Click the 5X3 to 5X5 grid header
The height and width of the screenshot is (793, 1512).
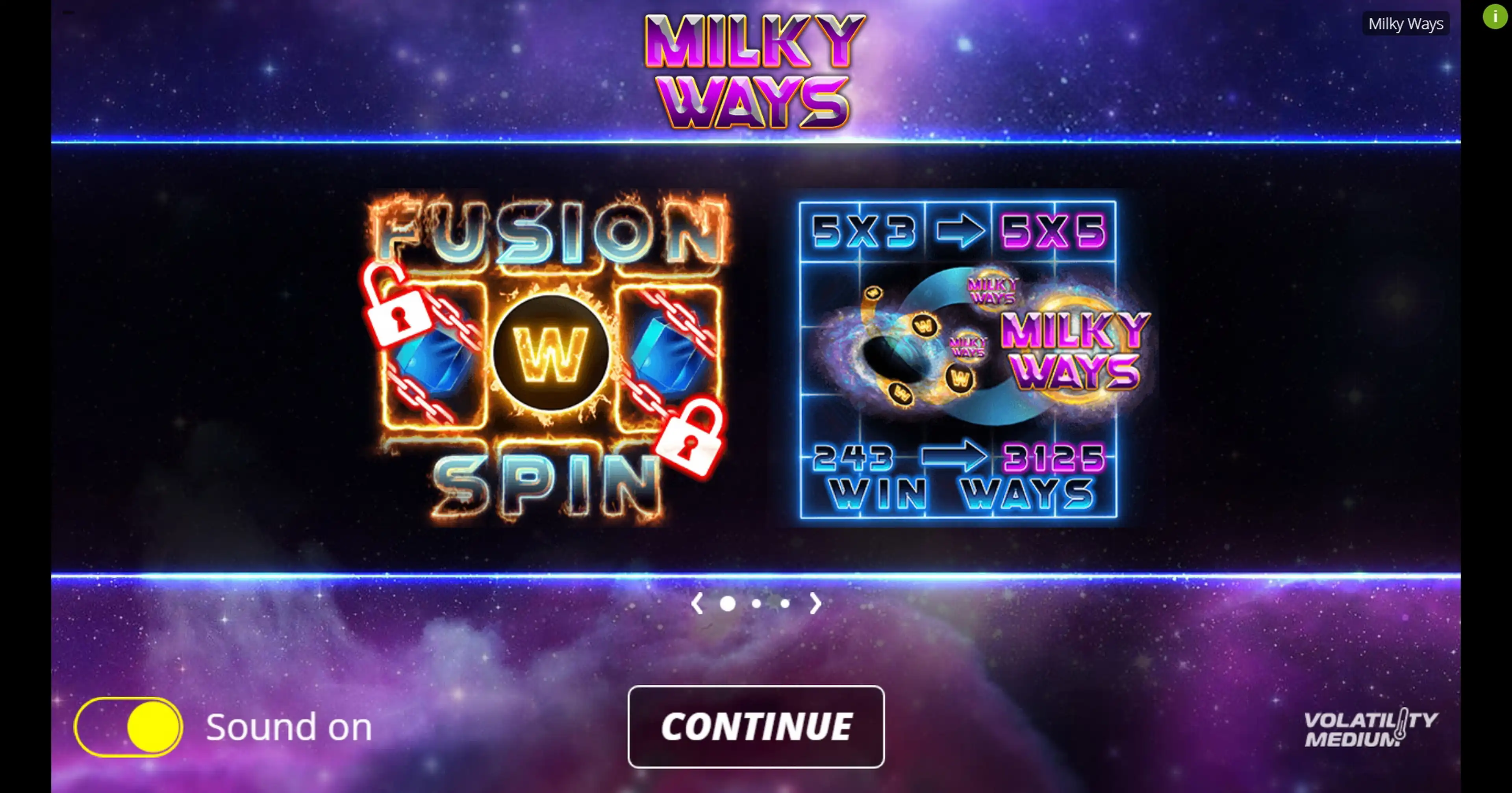click(958, 231)
